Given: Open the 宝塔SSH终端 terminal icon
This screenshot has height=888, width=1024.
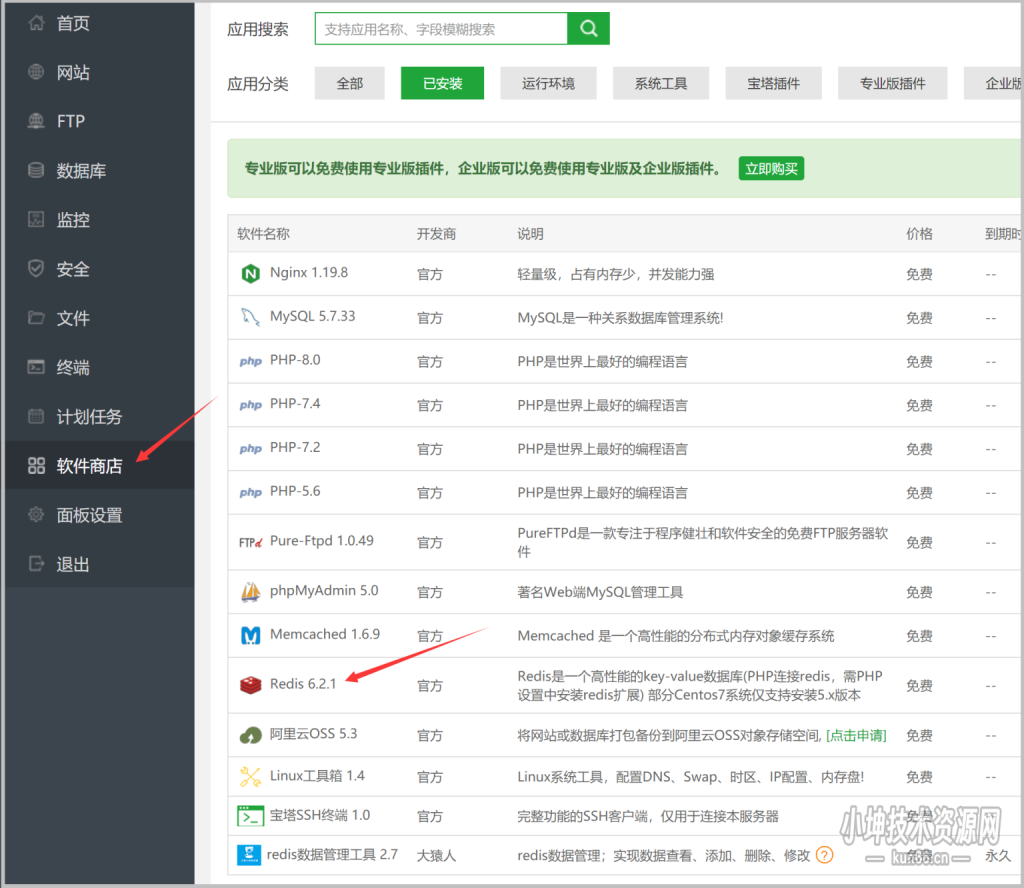Looking at the screenshot, I should tap(250, 817).
